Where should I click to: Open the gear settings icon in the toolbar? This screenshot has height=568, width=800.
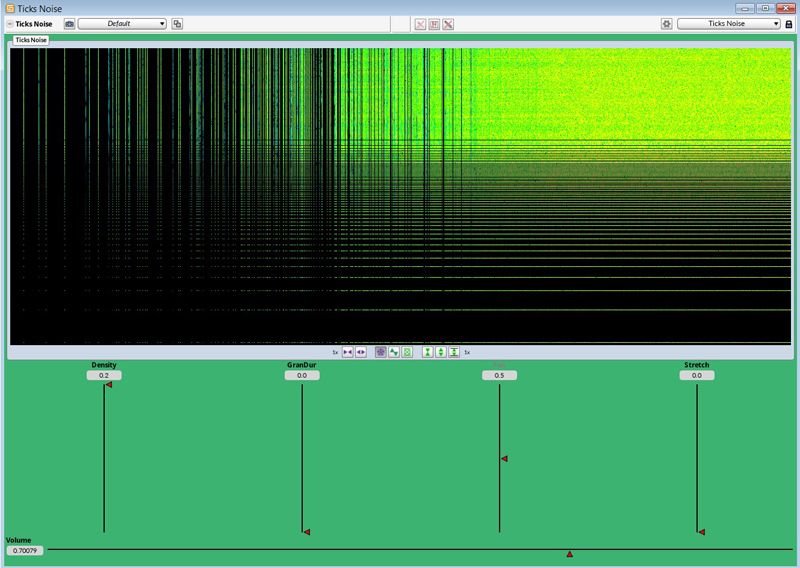pyautogui.click(x=666, y=24)
